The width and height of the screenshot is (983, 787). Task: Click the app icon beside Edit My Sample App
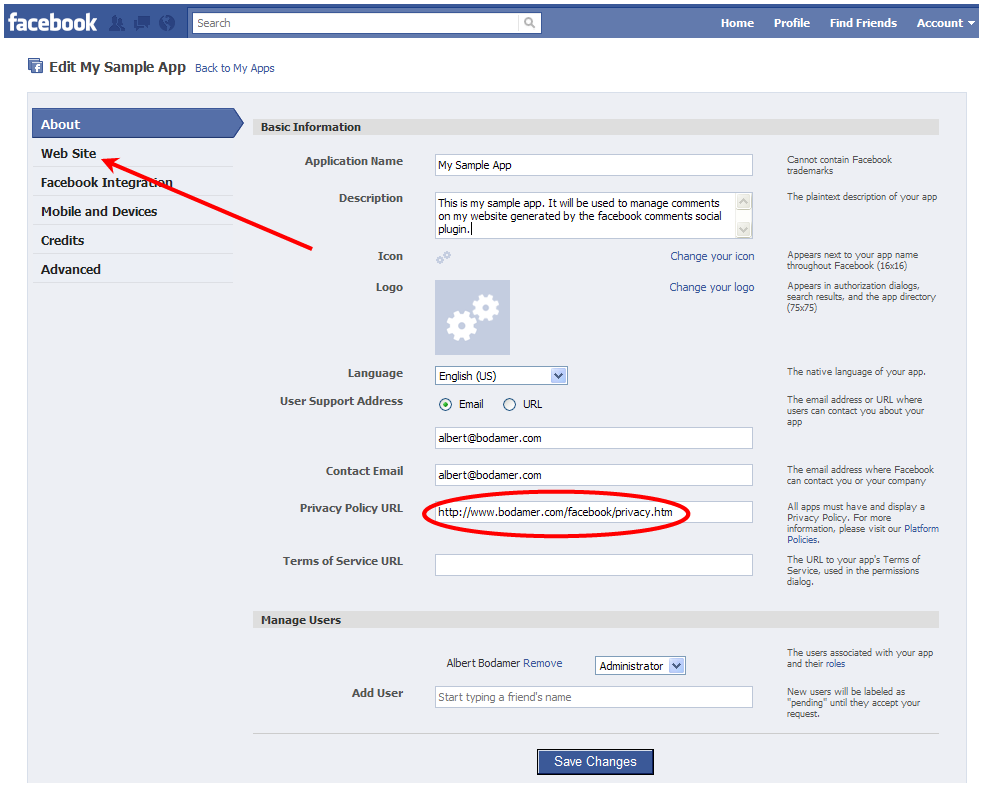pos(36,66)
